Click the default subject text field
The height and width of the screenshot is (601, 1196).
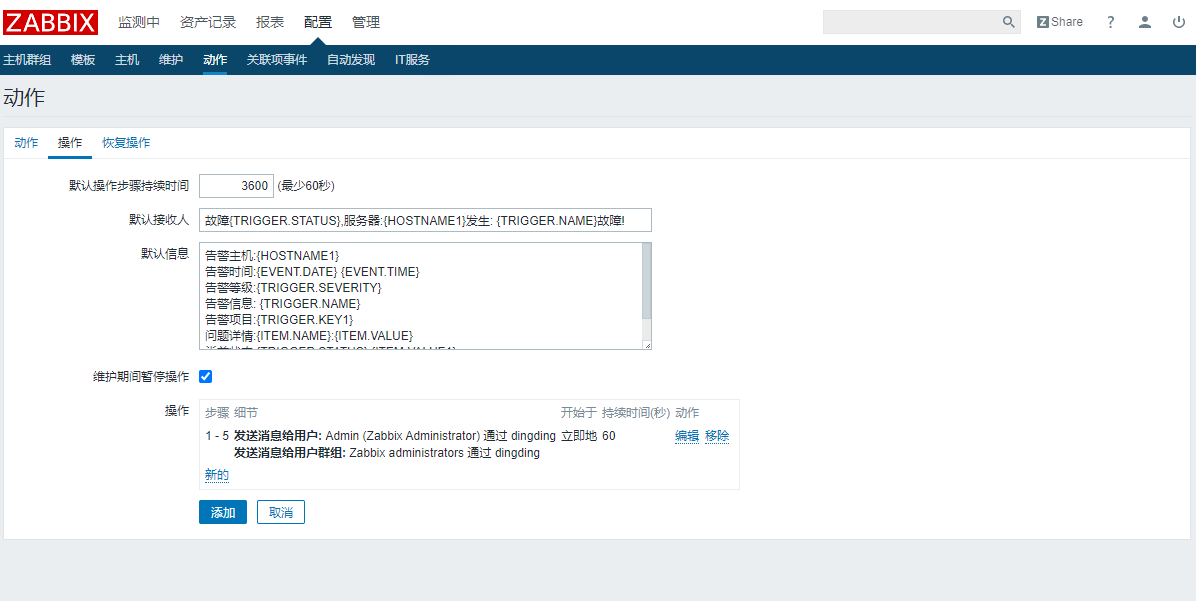pyautogui.click(x=425, y=220)
